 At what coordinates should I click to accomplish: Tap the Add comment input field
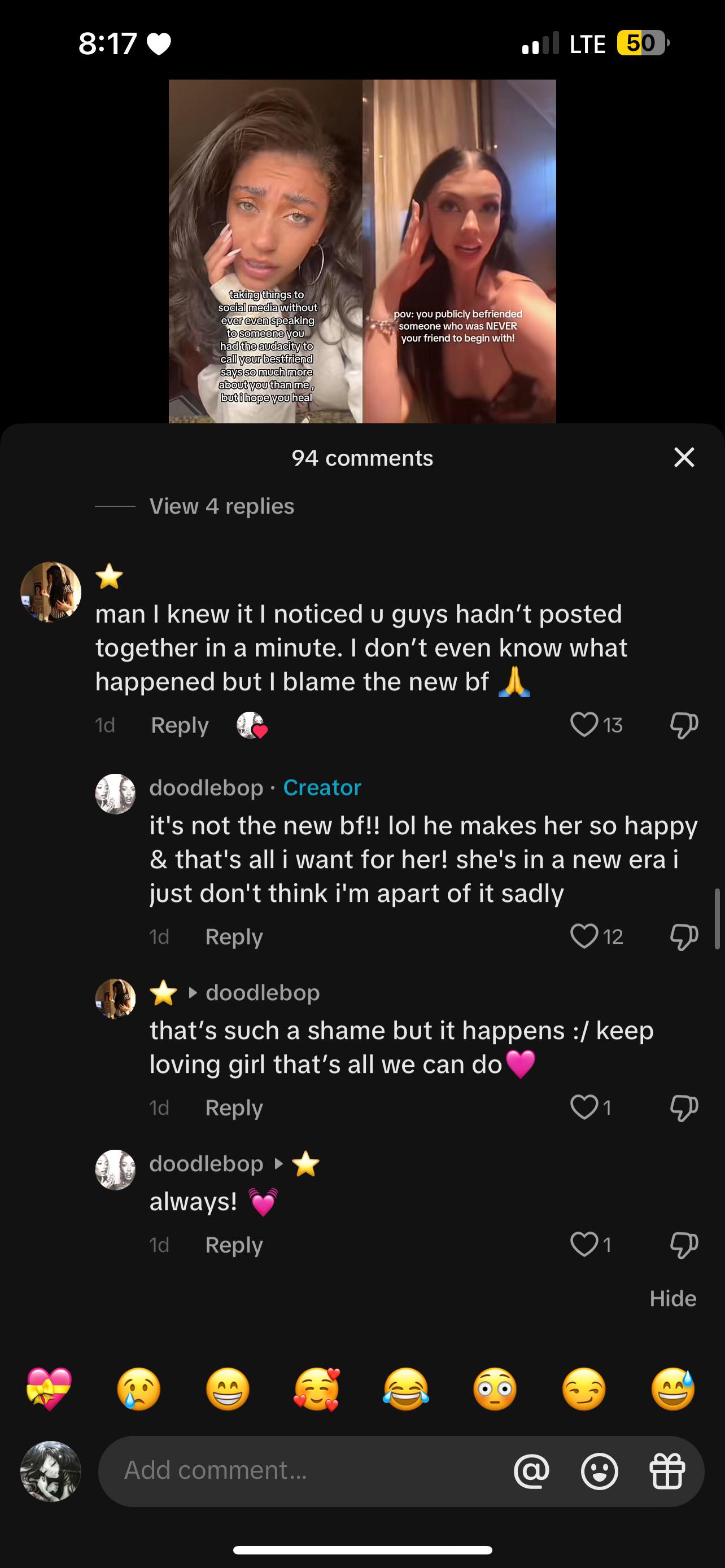(x=304, y=1471)
